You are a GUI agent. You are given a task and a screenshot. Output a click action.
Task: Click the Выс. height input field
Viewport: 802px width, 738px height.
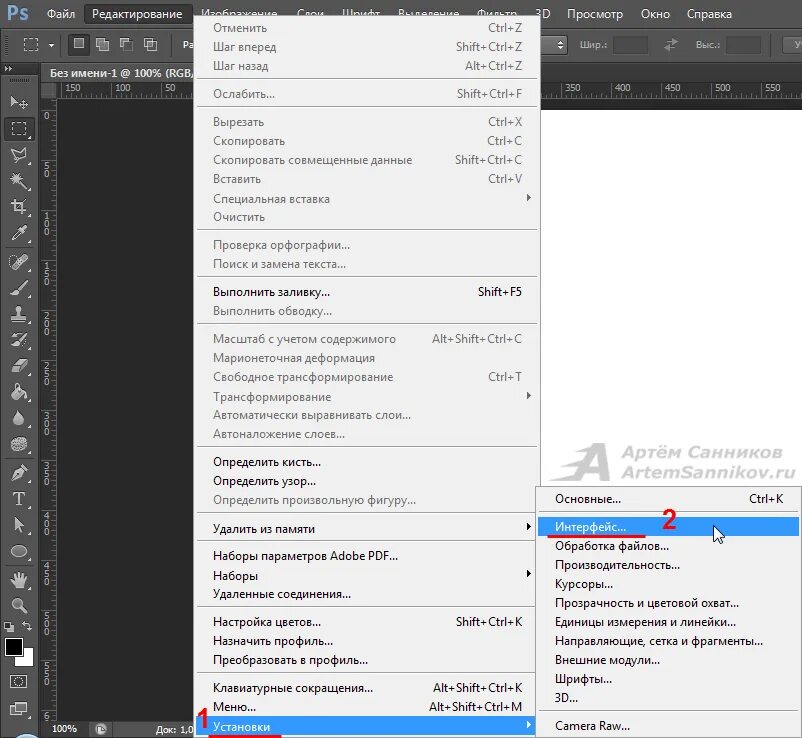[x=743, y=45]
